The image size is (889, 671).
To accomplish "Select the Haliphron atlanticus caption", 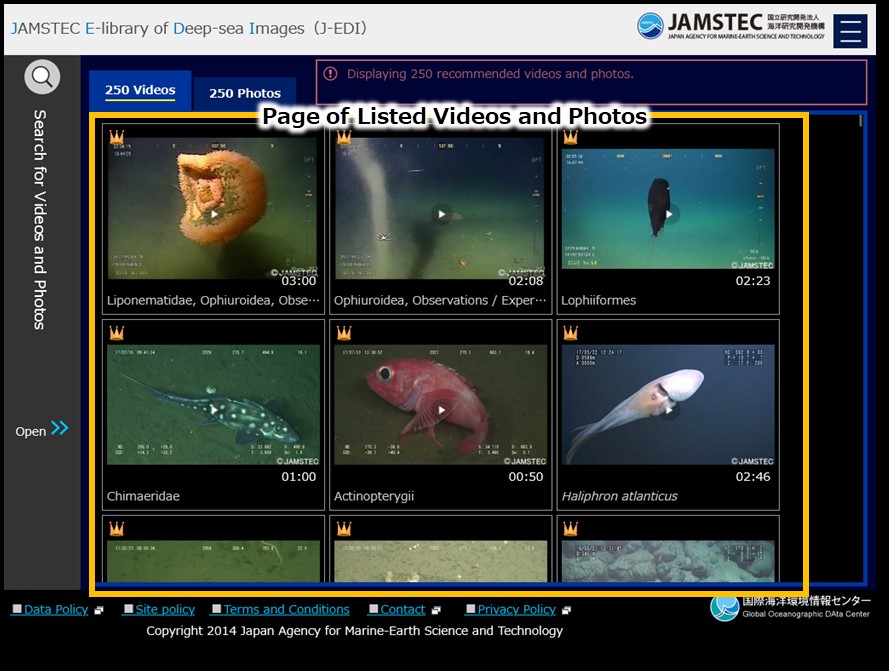I will pyautogui.click(x=620, y=496).
